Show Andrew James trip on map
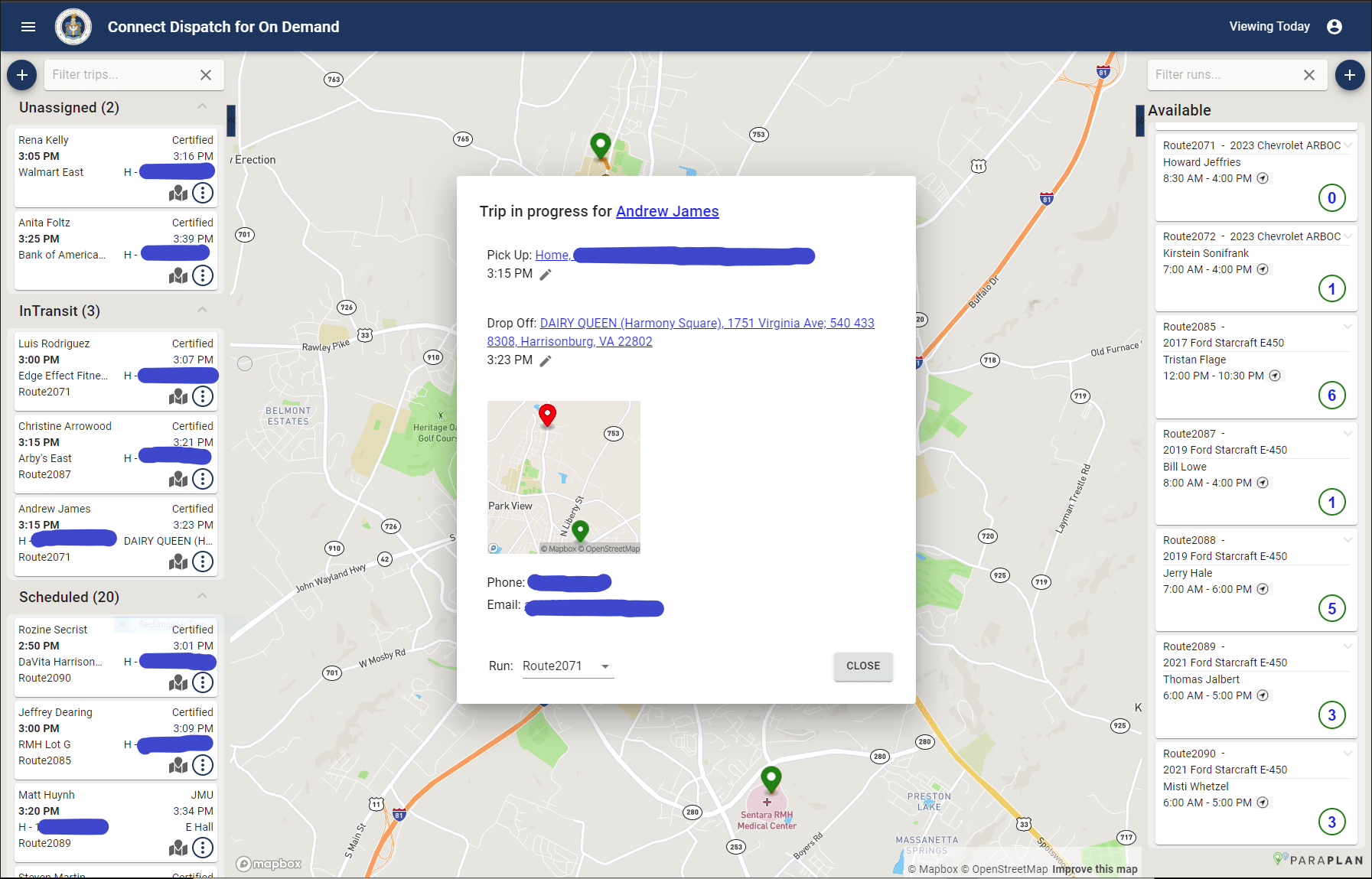Screen dimensions: 1372x879 (178, 562)
